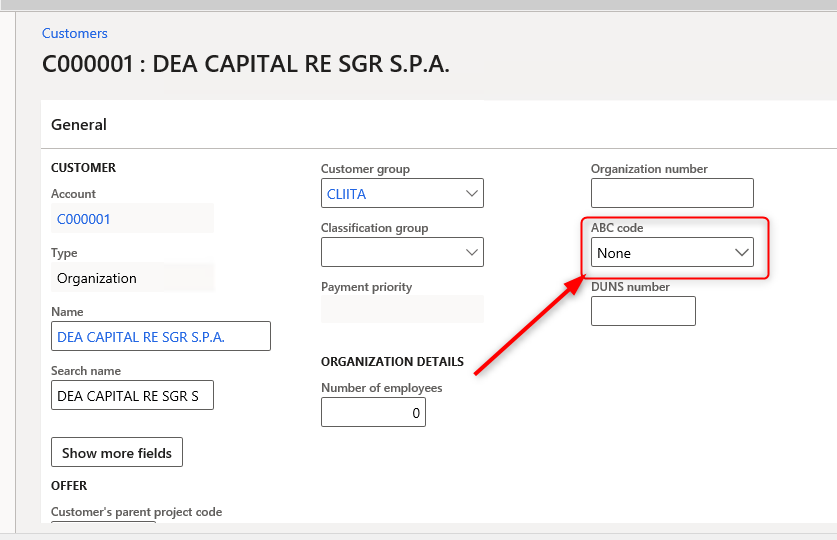Screen dimensions: 837x540
Task: Click the Name input field
Action: [160, 337]
